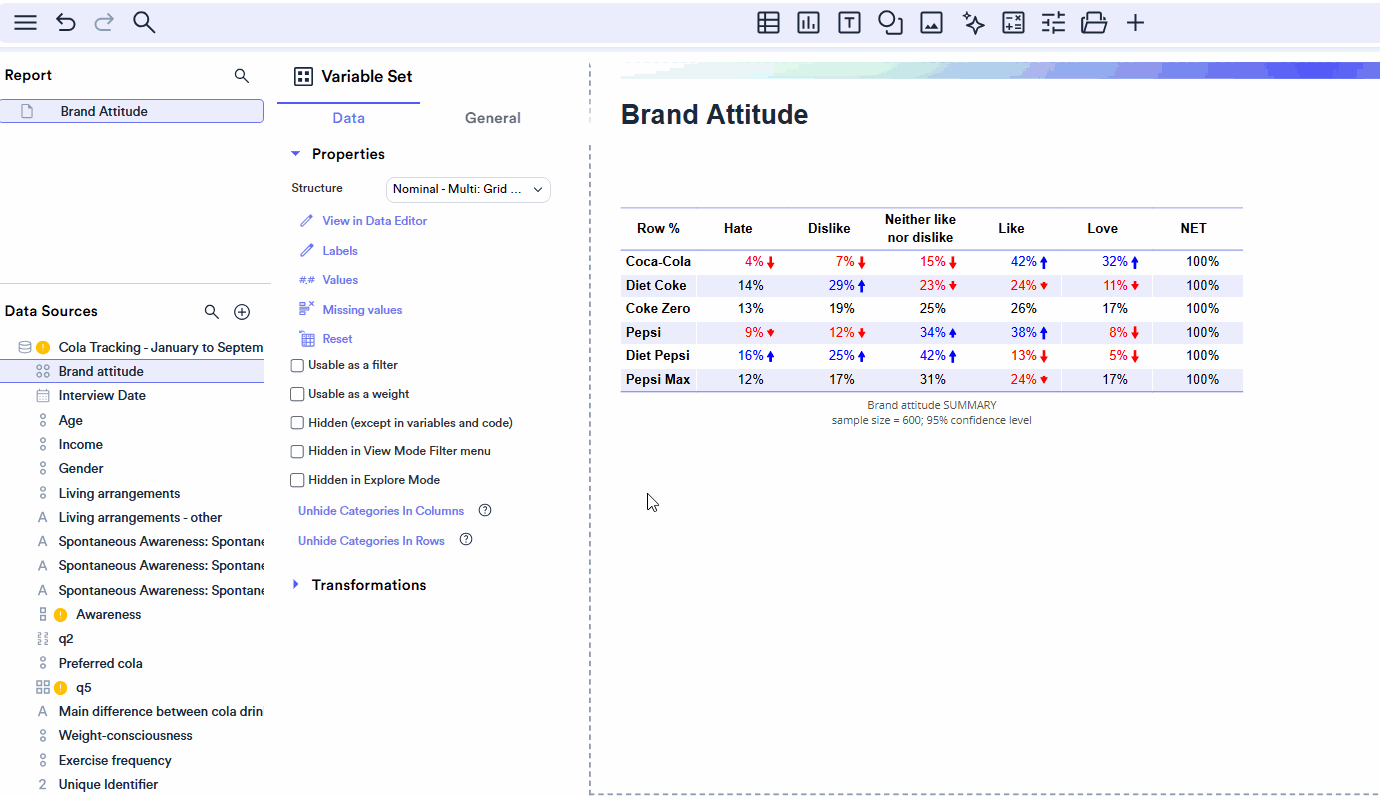Click the Unhide Categories In Columns link

pos(380,510)
